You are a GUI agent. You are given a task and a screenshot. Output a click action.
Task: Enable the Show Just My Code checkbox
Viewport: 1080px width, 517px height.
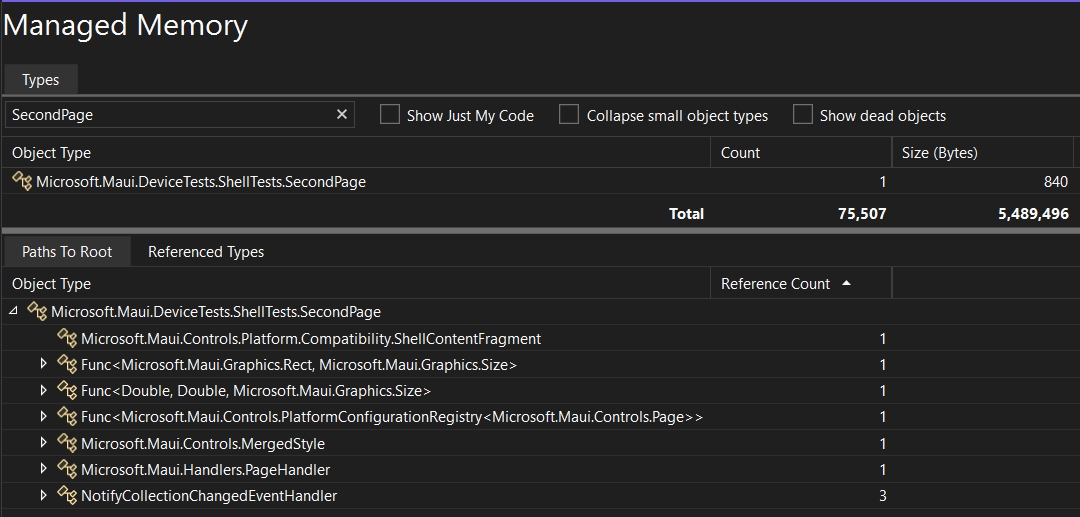390,115
